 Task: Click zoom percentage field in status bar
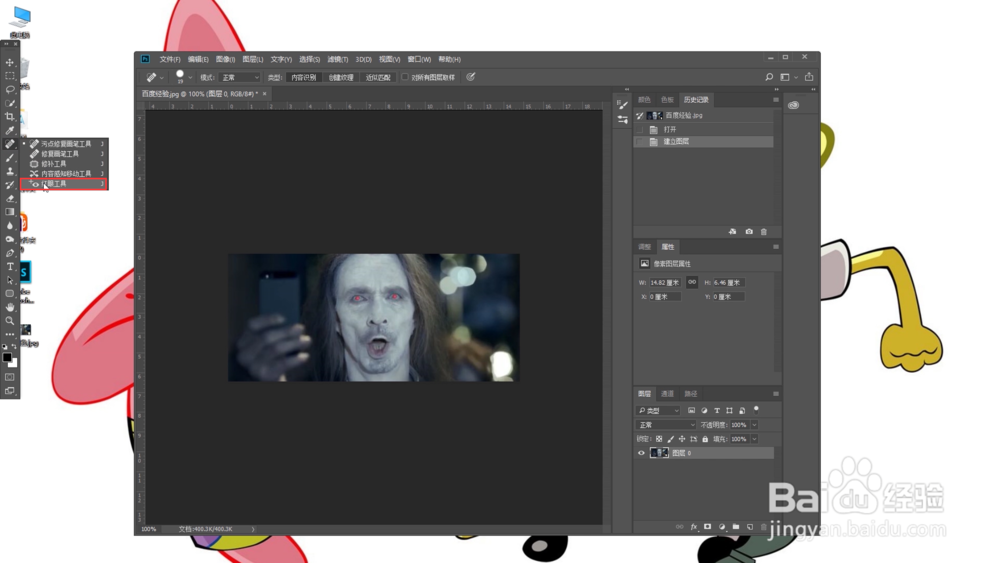149,529
